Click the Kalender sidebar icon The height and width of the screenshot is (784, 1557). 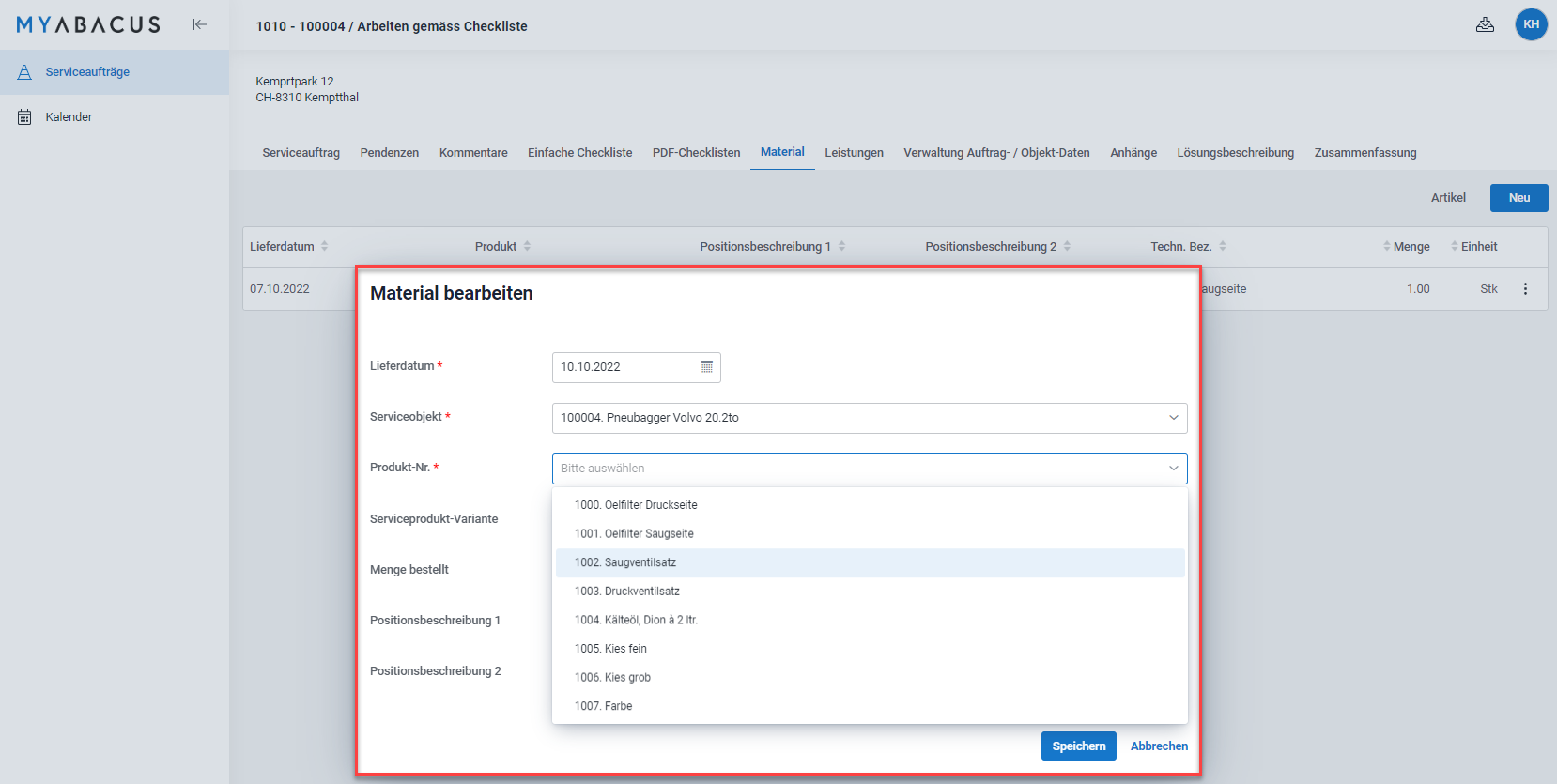point(24,117)
